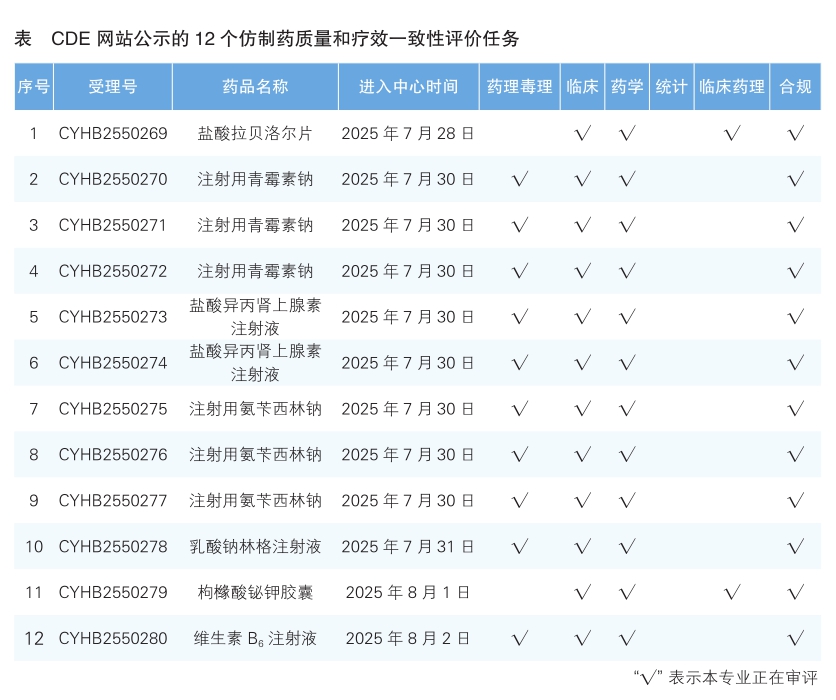This screenshot has height=700, width=836.
Task: Click acceptance number CYHB2550276
Action: tap(113, 455)
